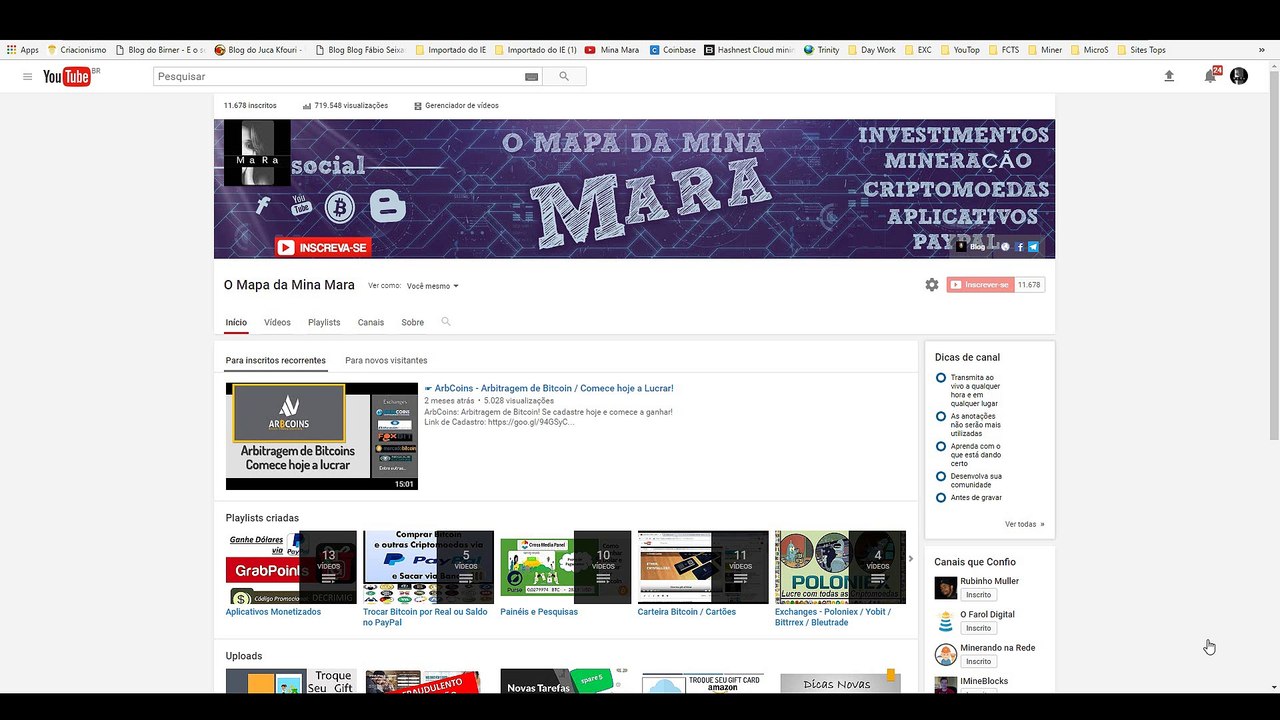The image size is (1280, 720).
Task: Open the 'FCTS' bookmark folder
Action: point(1003,50)
